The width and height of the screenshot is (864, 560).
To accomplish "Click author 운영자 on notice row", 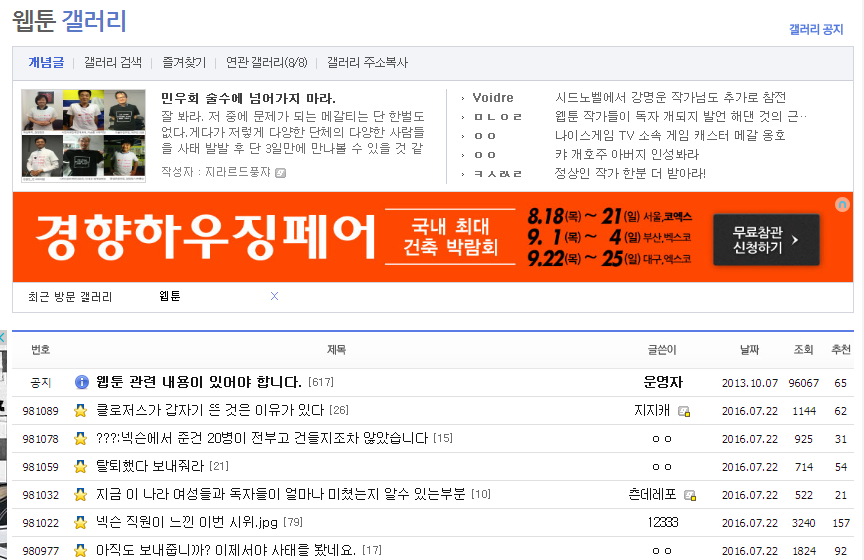I will 662,382.
